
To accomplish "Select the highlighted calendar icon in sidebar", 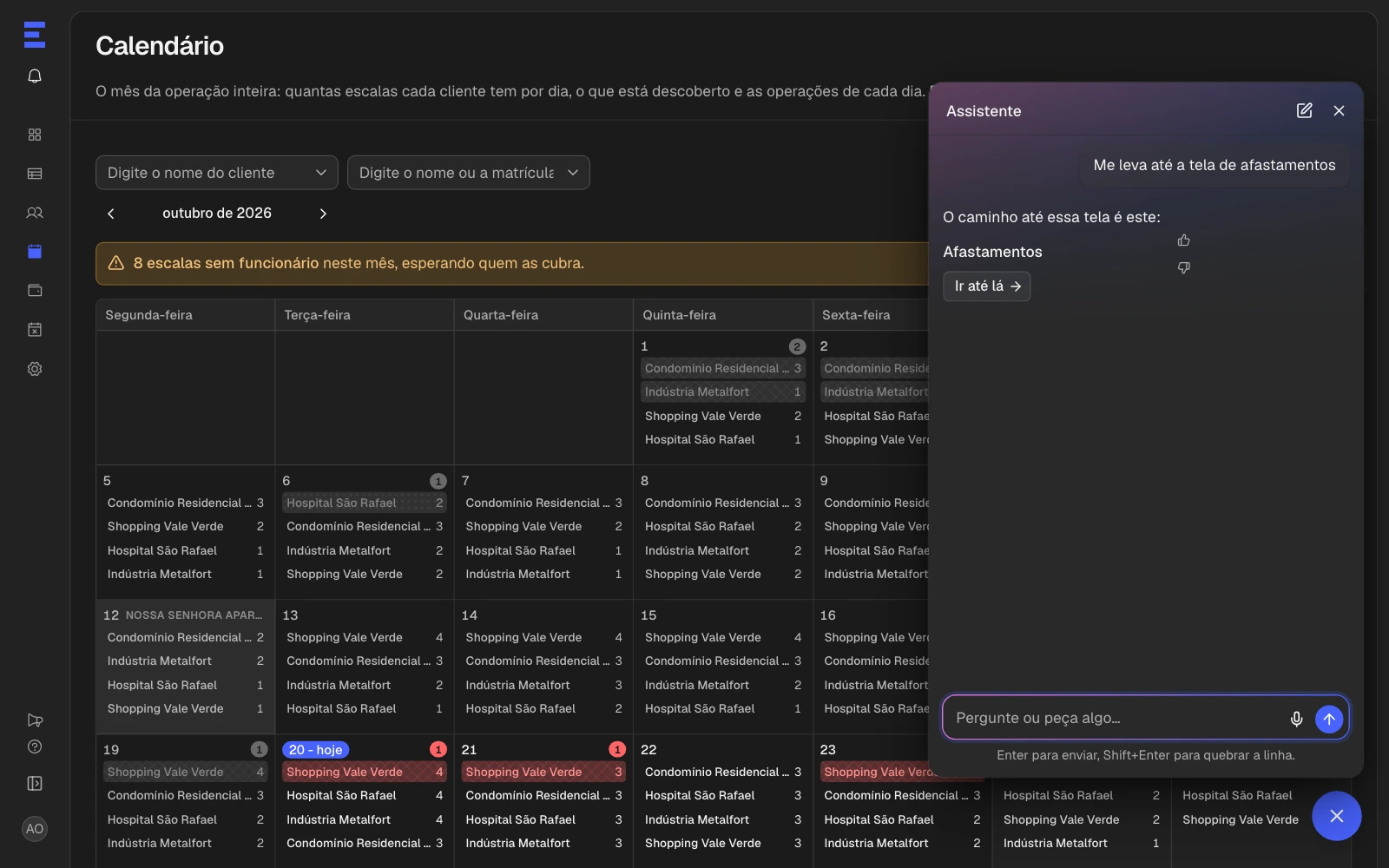I will tap(35, 252).
